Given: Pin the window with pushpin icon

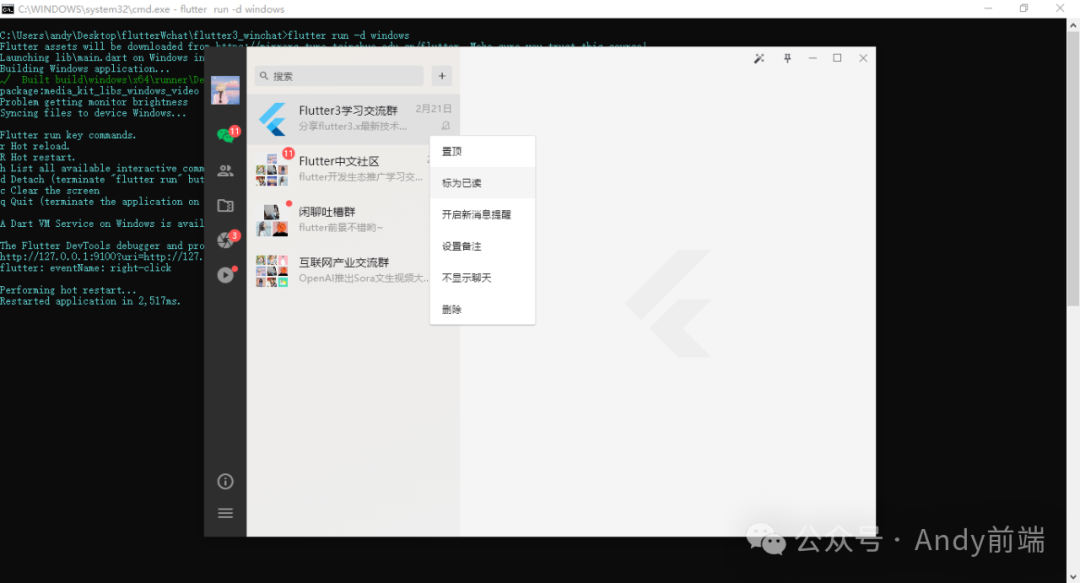Looking at the screenshot, I should click(787, 59).
